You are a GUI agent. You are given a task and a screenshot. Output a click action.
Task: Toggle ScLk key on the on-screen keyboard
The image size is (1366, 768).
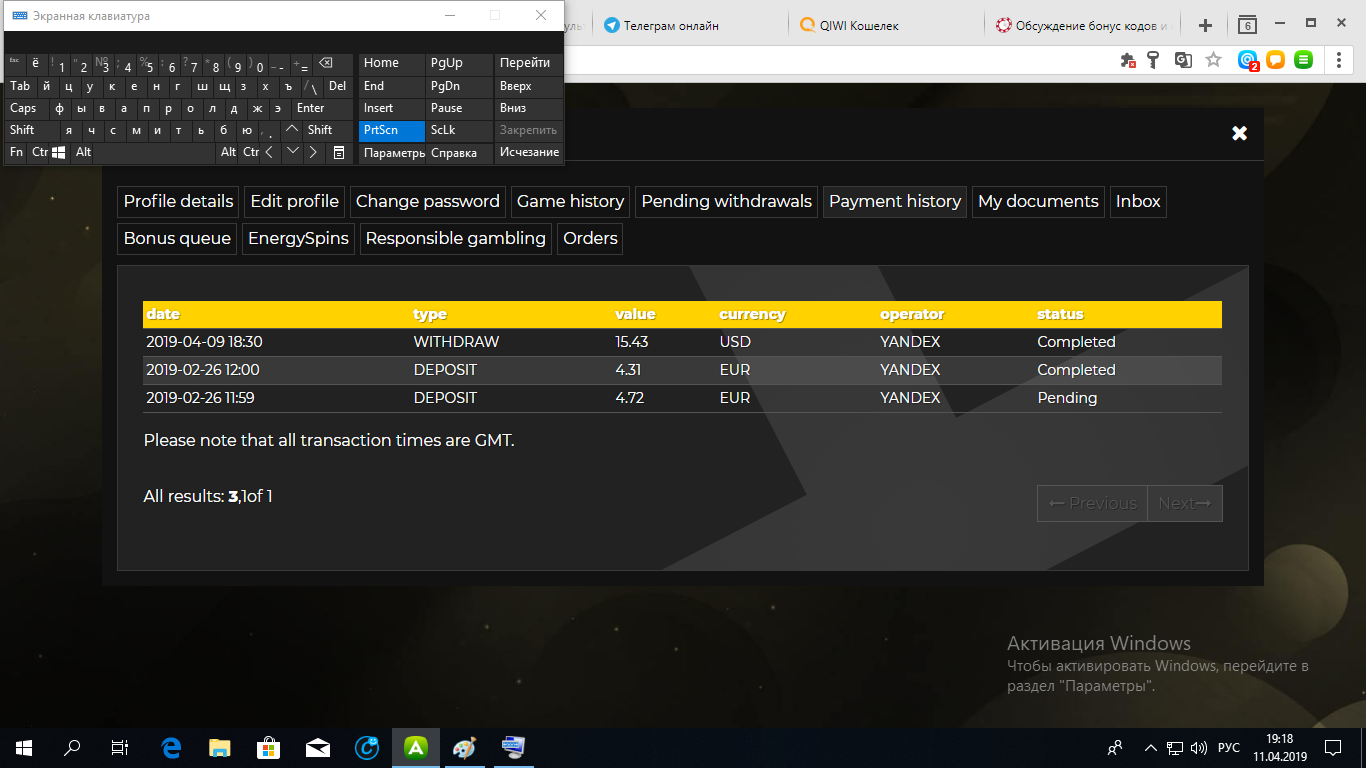tap(444, 130)
